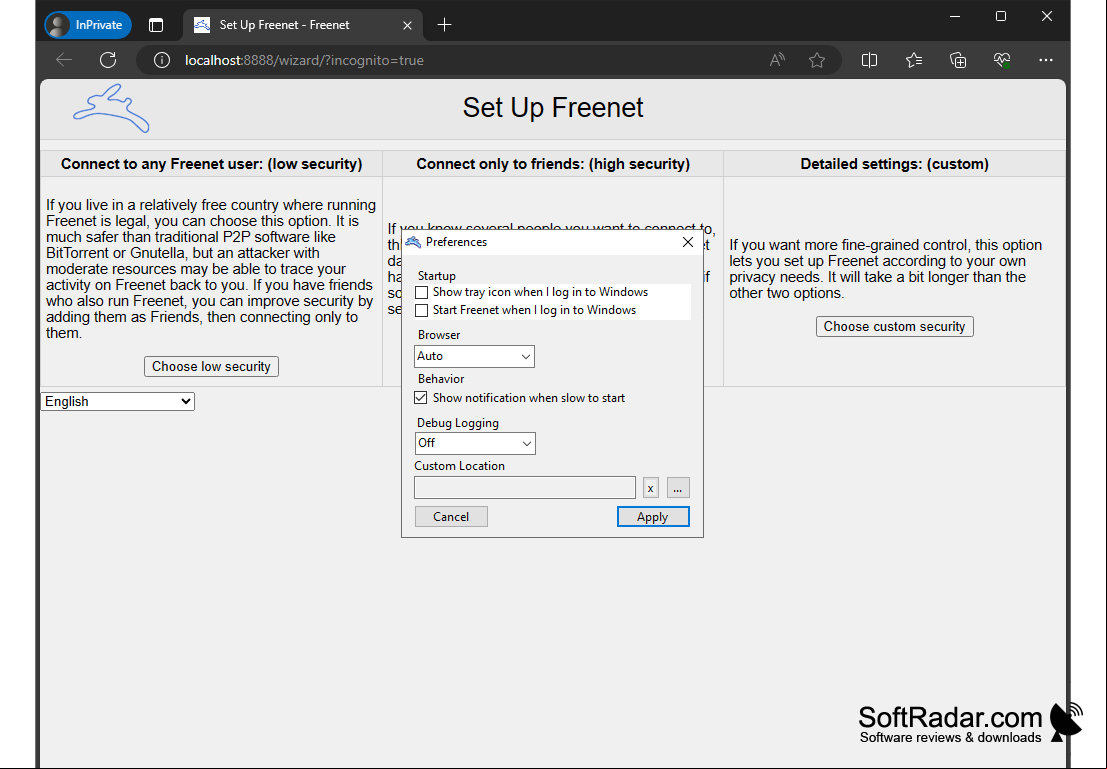This screenshot has width=1107, height=769.
Task: Click the Custom Location label
Action: point(460,465)
